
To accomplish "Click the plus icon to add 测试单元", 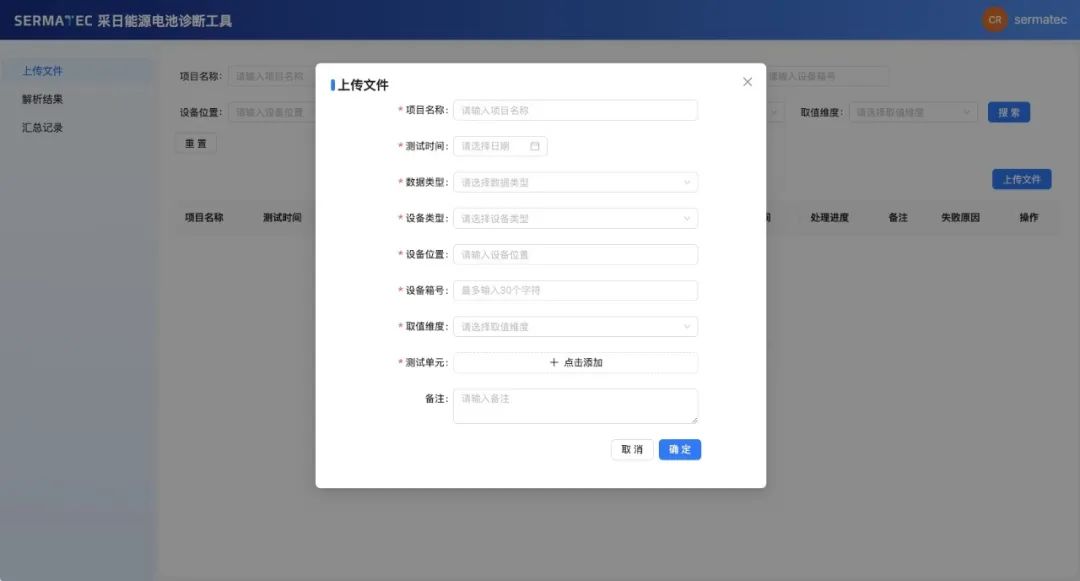I will click(x=554, y=363).
